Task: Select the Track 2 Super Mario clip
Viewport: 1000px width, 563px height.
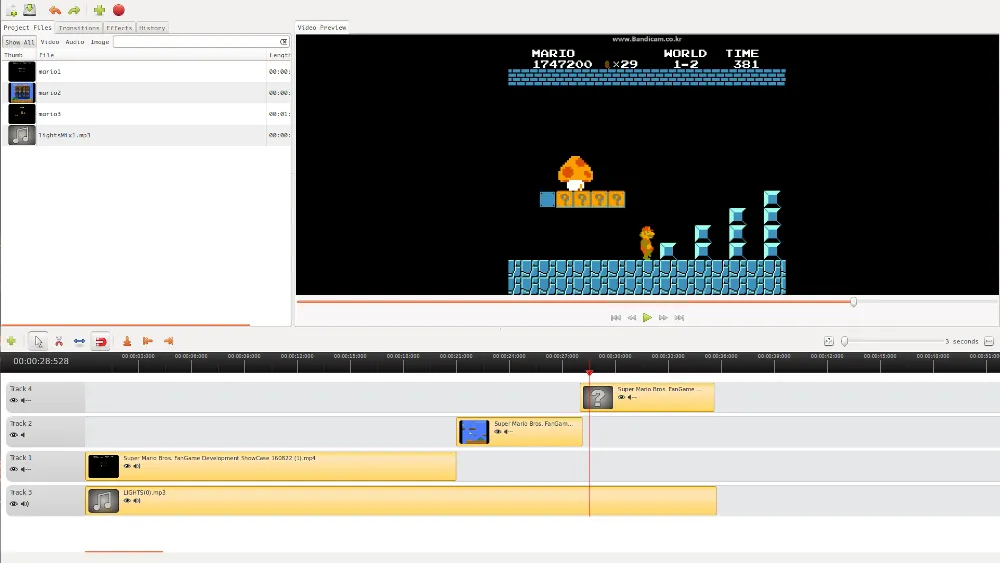Action: pyautogui.click(x=520, y=432)
